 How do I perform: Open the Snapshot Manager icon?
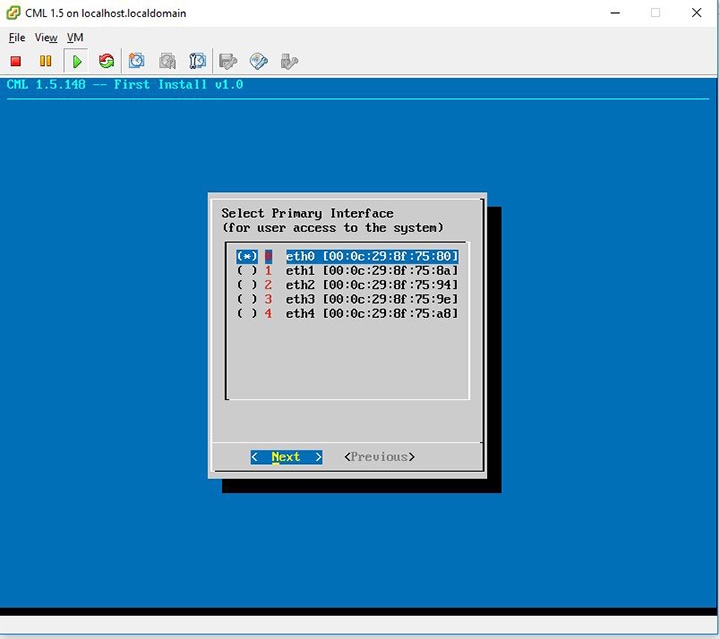197,61
